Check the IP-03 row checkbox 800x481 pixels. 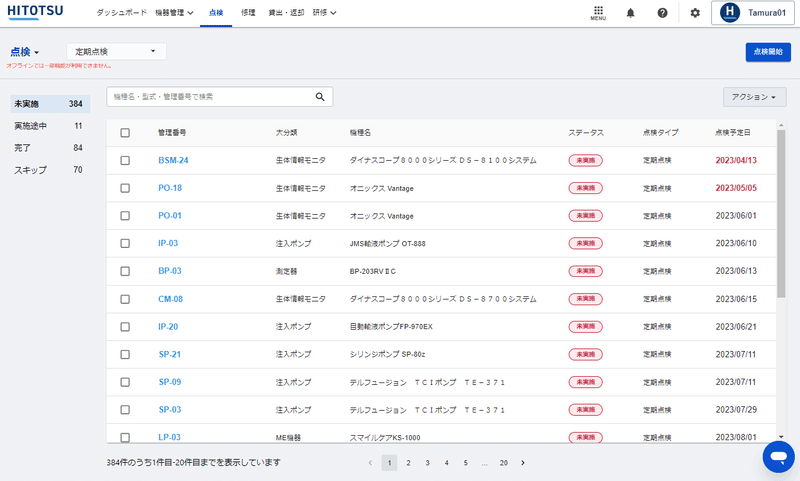point(125,243)
